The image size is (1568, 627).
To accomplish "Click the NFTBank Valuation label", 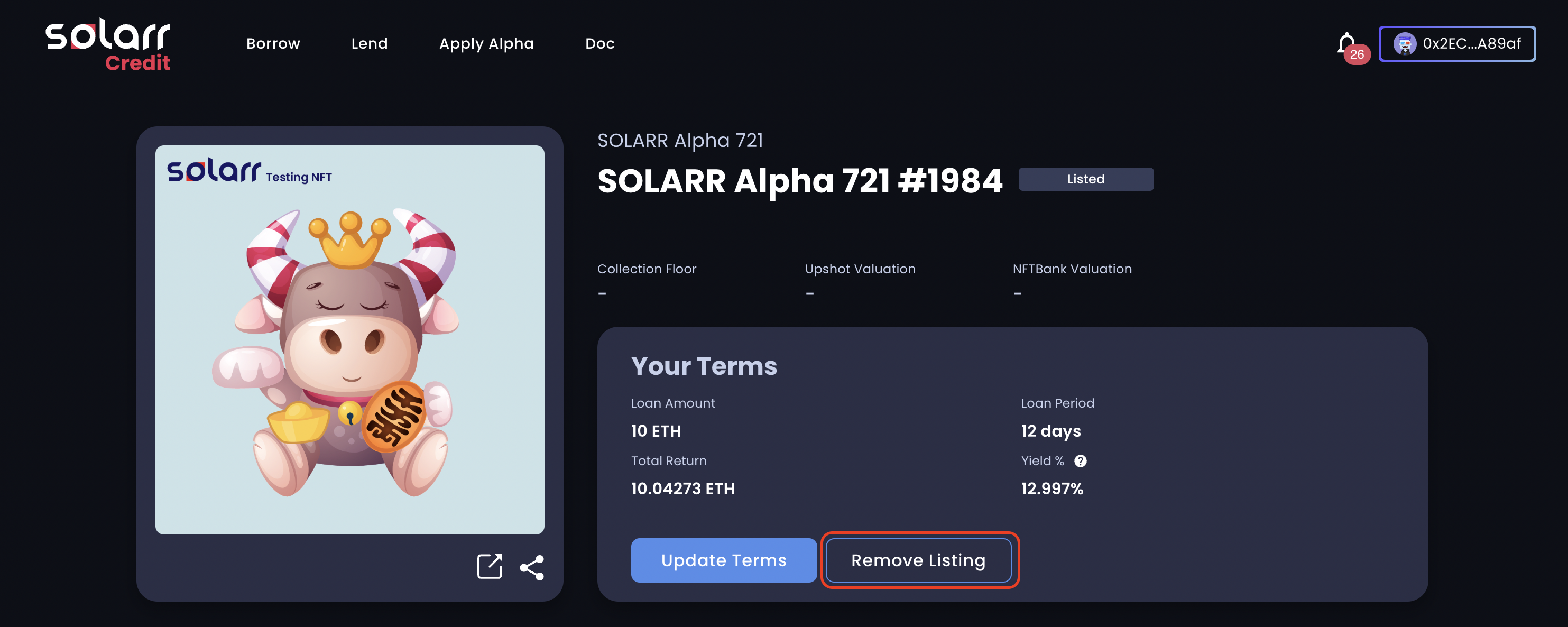I will [x=1072, y=269].
